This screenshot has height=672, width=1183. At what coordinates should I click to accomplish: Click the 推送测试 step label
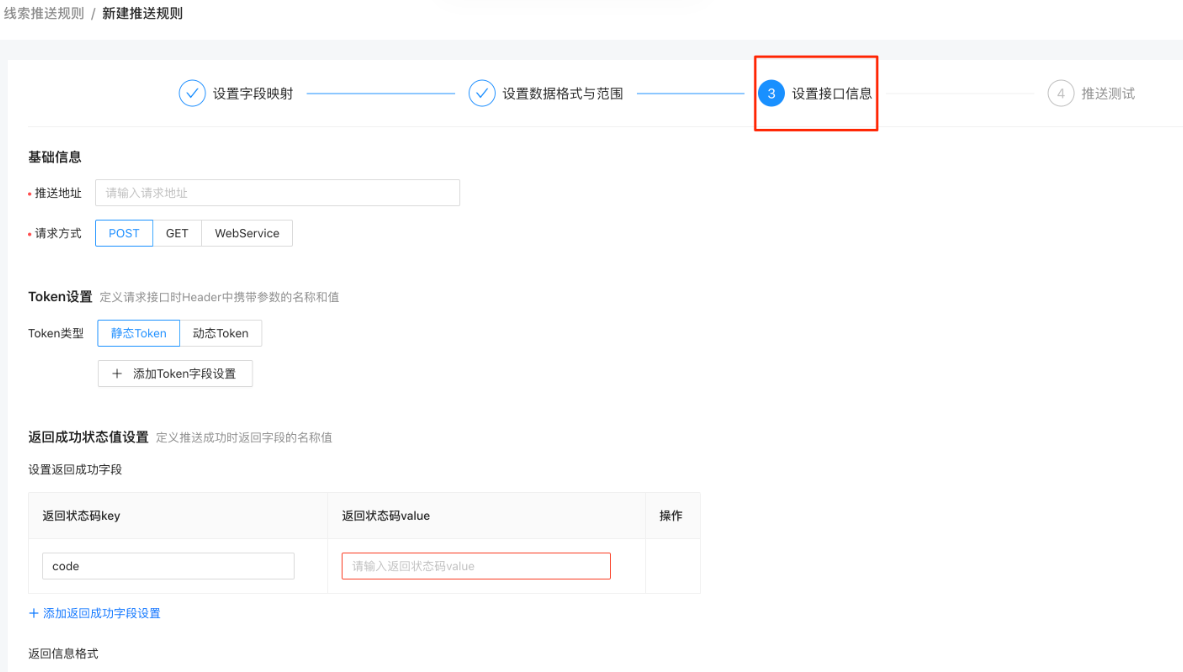[1110, 92]
